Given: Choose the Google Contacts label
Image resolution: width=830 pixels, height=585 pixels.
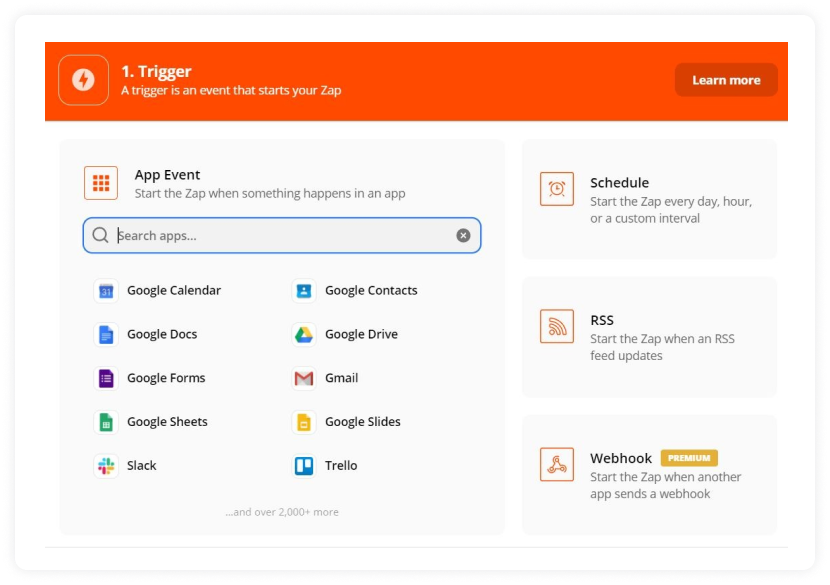Looking at the screenshot, I should point(371,290).
